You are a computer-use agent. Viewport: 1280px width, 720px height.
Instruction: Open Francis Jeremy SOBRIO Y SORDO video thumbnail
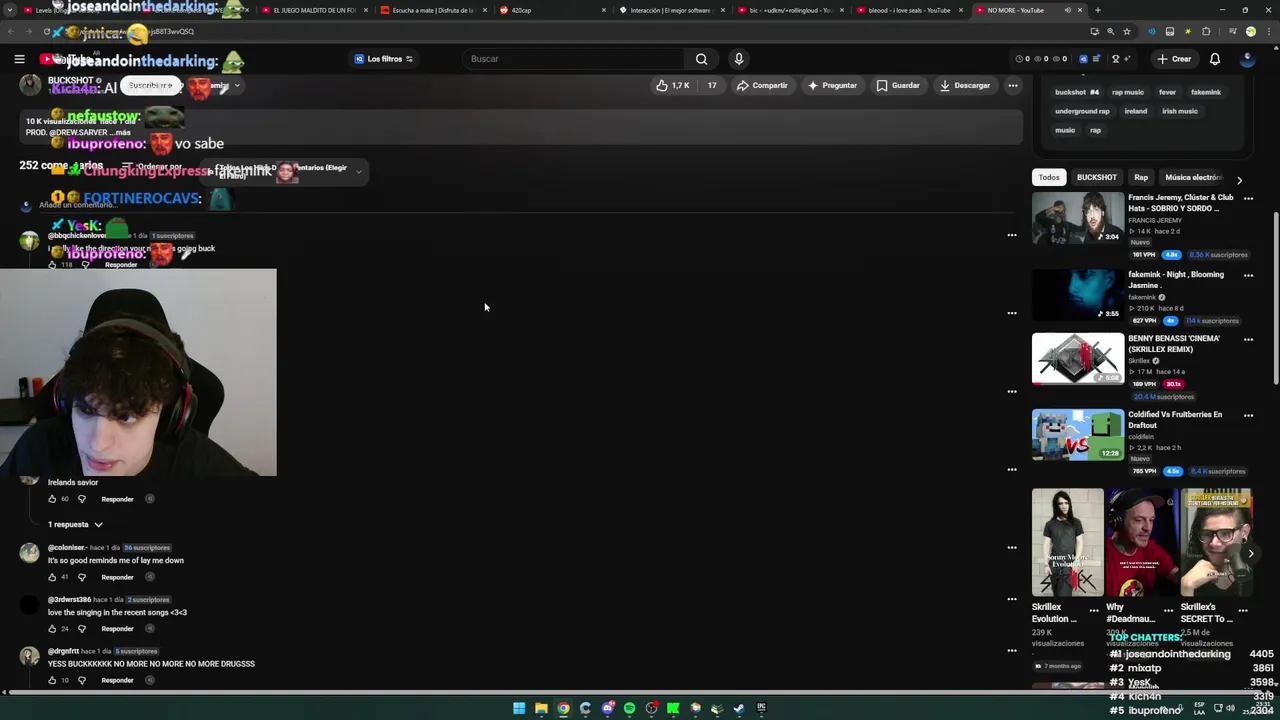pos(1078,218)
